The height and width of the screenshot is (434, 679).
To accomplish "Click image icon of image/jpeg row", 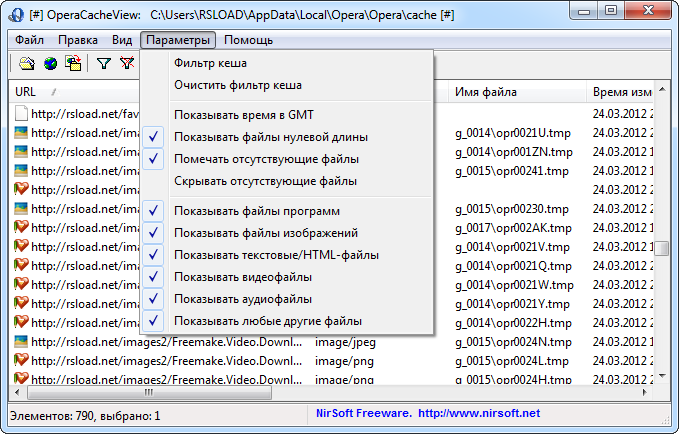I will pyautogui.click(x=21, y=341).
